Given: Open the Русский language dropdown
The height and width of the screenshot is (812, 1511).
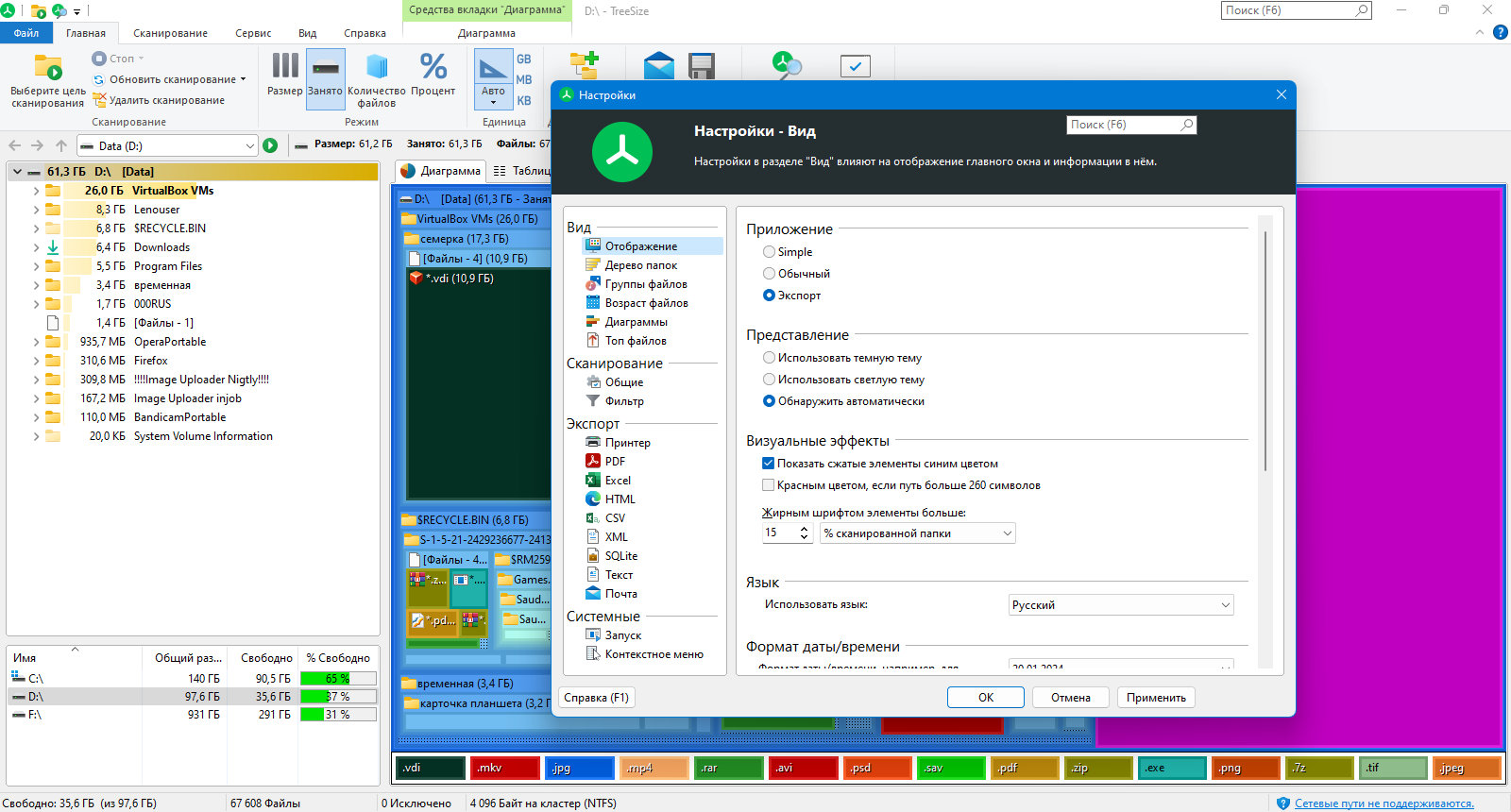Looking at the screenshot, I should pyautogui.click(x=1121, y=605).
